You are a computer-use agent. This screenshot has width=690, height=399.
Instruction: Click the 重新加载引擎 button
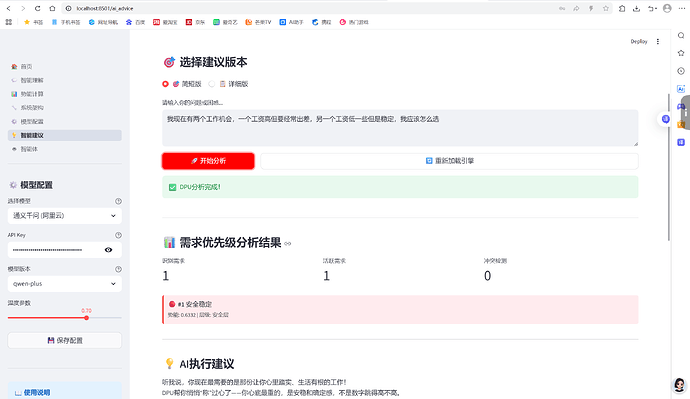click(x=449, y=161)
